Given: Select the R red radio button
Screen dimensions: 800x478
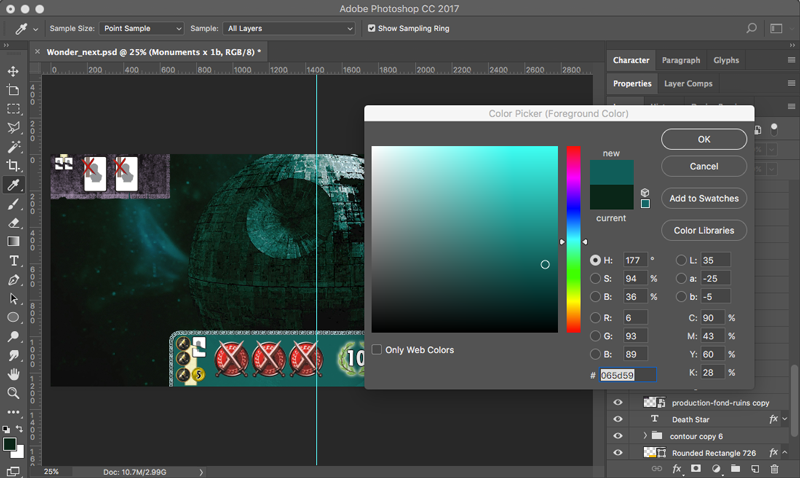Looking at the screenshot, I should click(595, 318).
